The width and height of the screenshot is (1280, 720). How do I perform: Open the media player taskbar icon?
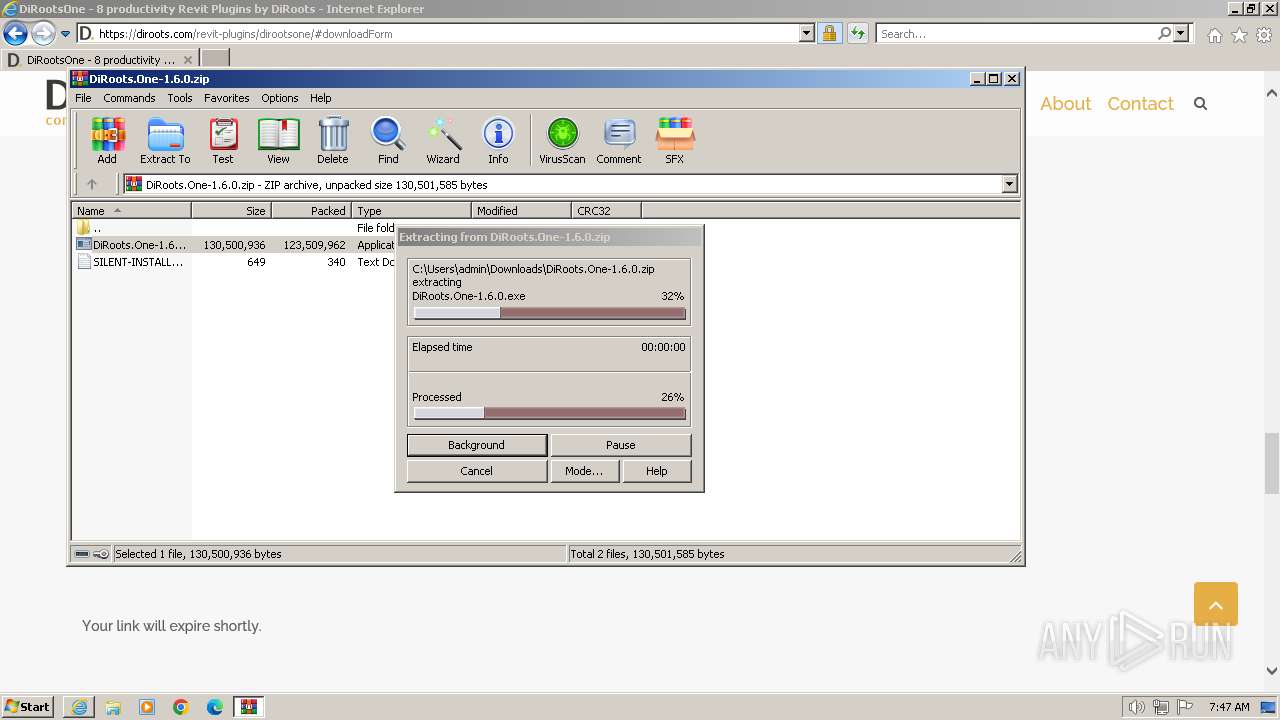pos(147,707)
